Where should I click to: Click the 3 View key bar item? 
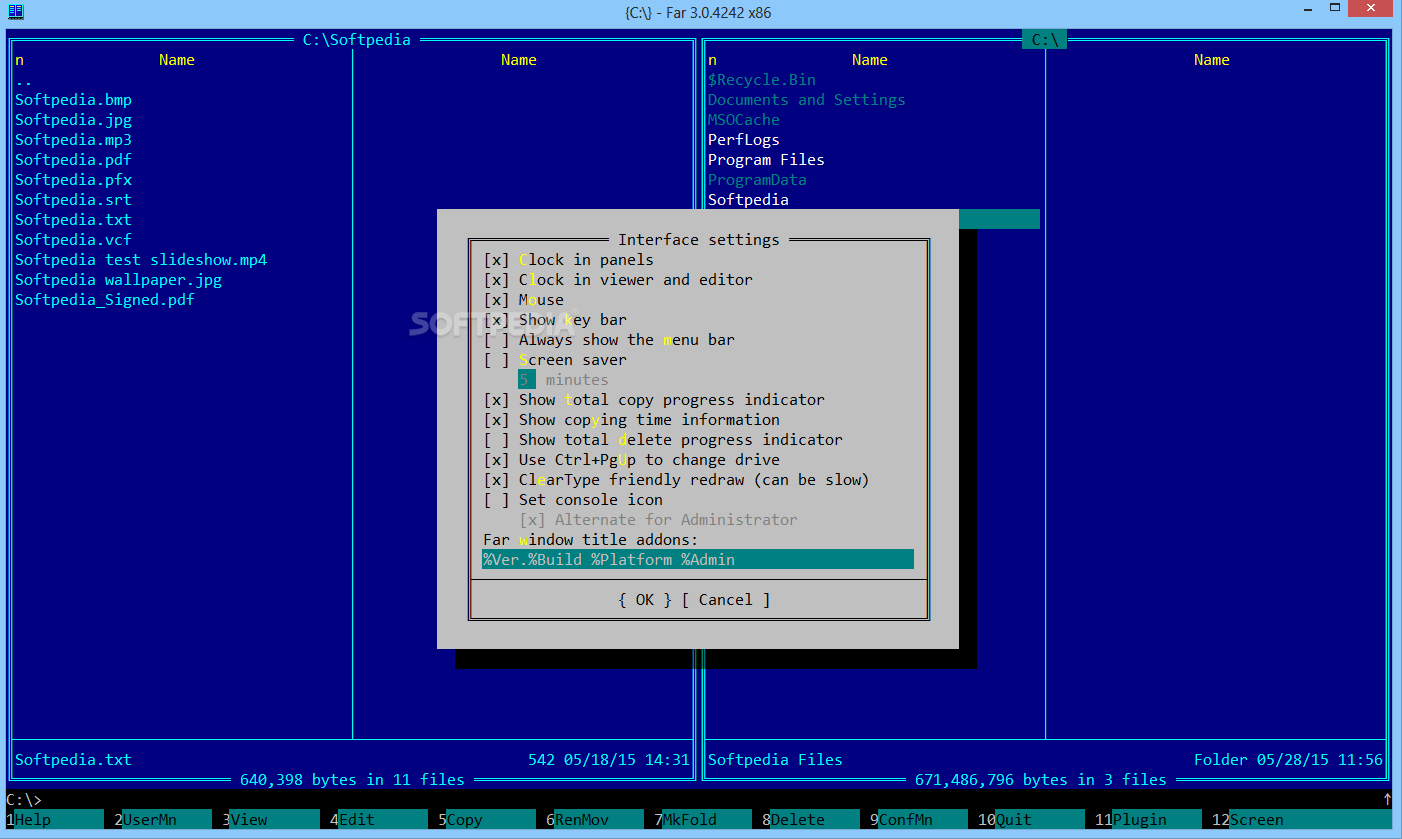pyautogui.click(x=270, y=820)
